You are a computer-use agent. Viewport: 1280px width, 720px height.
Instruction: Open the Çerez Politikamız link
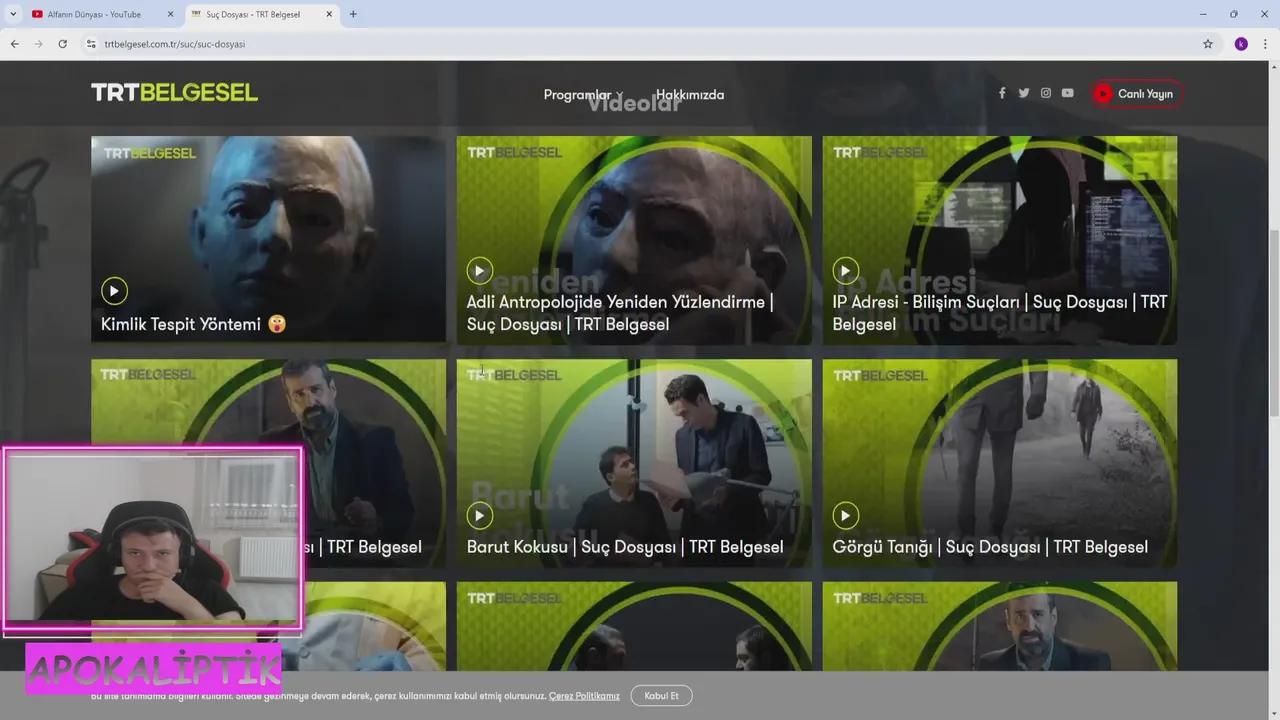584,696
